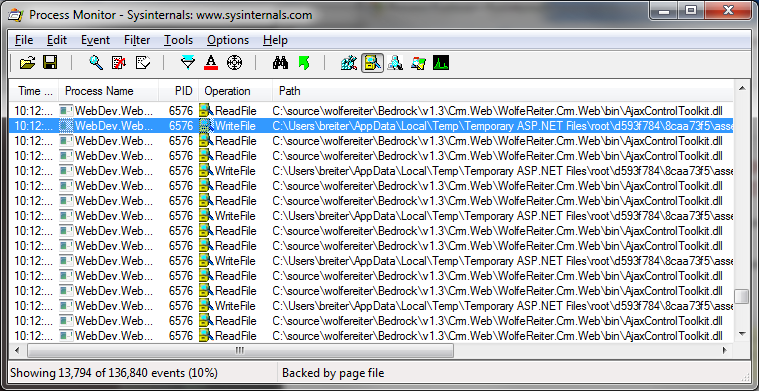This screenshot has width=759, height=391.
Task: Open the Event menu
Action: coord(95,40)
